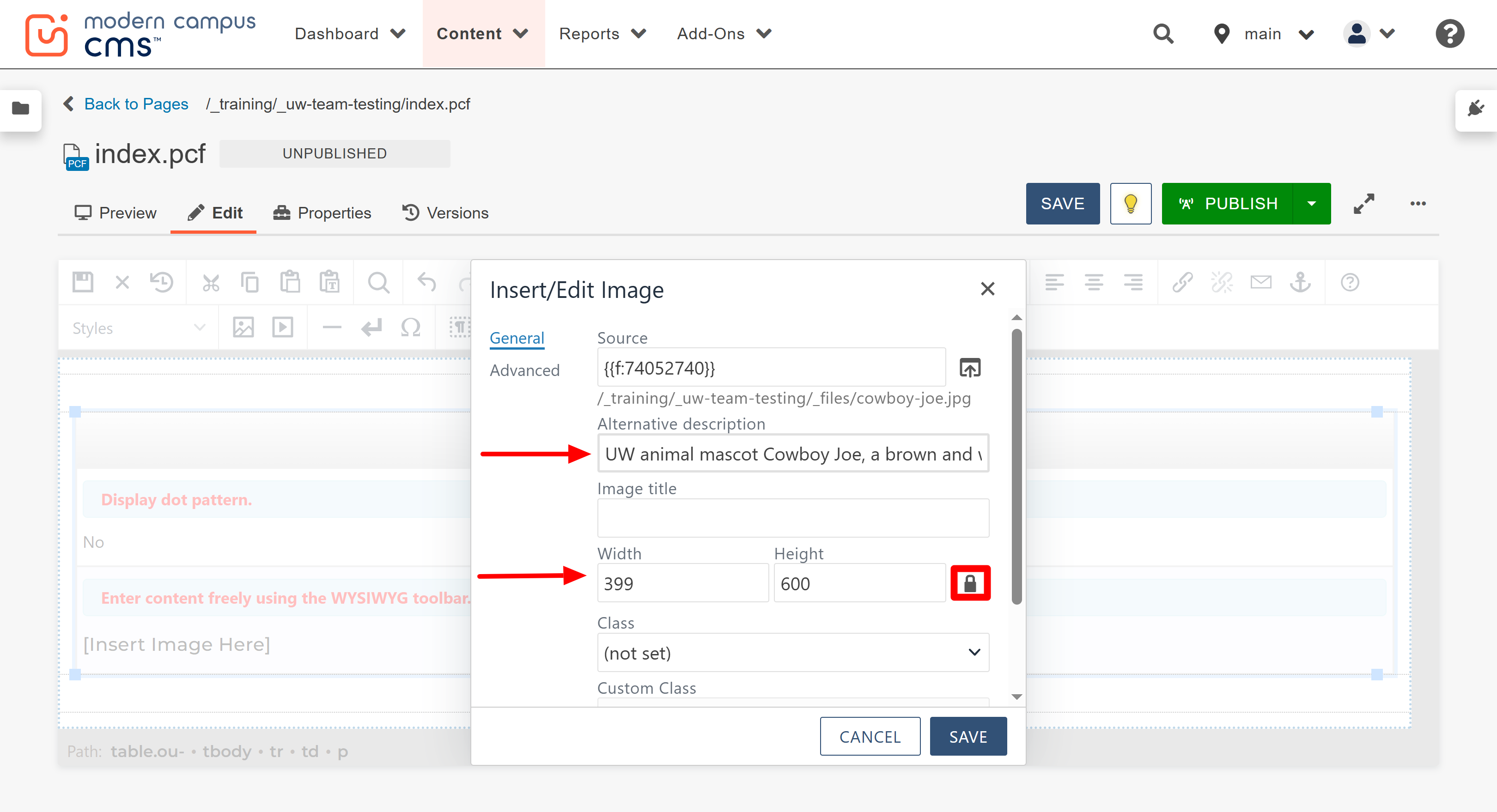Open find and replace in the editor
Image resolution: width=1497 pixels, height=812 pixels.
tap(378, 282)
